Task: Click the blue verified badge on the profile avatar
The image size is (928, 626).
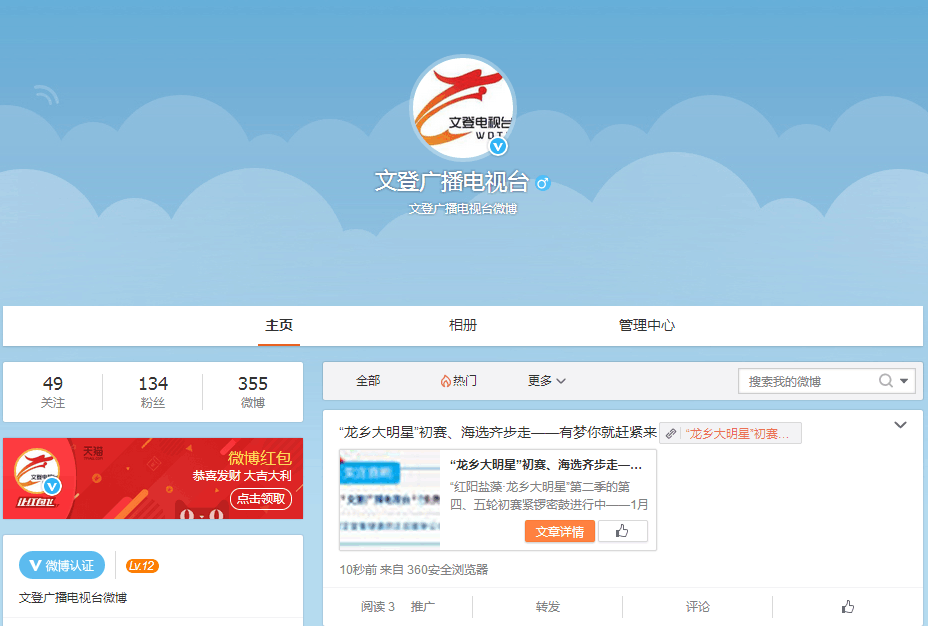Action: pos(498,146)
